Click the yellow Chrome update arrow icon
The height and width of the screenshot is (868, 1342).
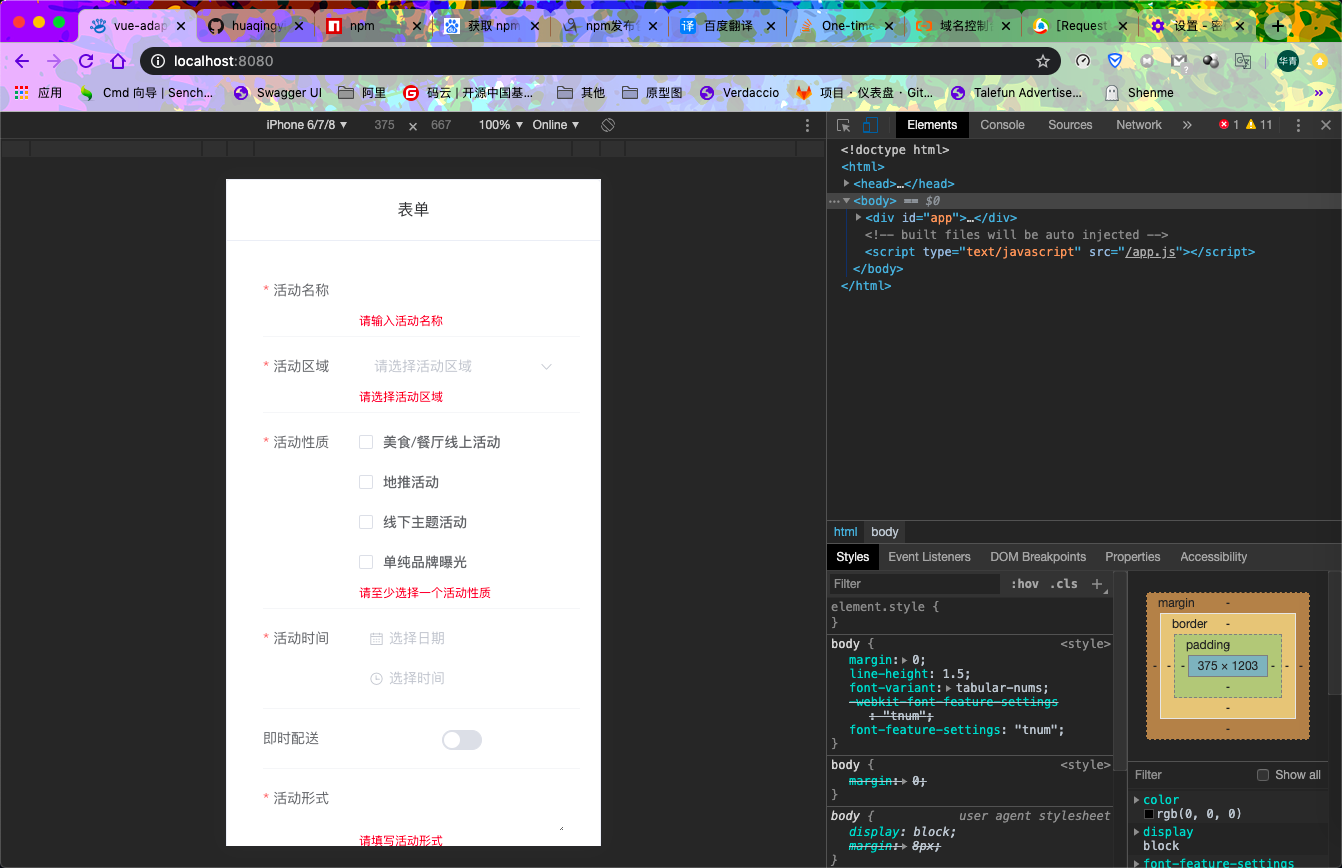pyautogui.click(x=1319, y=61)
